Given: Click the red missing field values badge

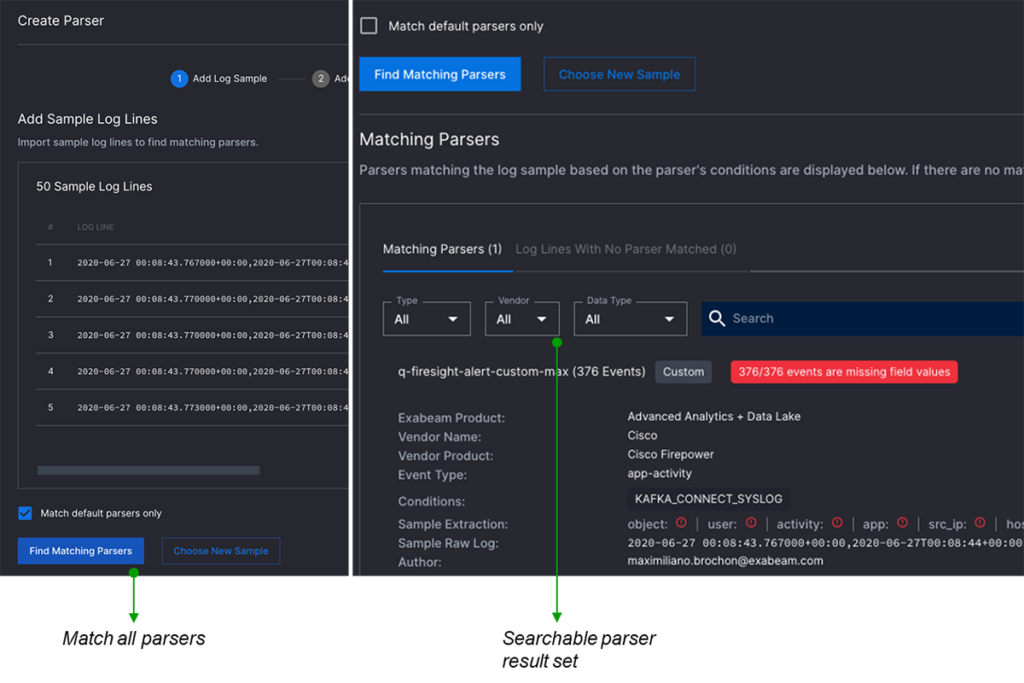Looking at the screenshot, I should (x=843, y=372).
